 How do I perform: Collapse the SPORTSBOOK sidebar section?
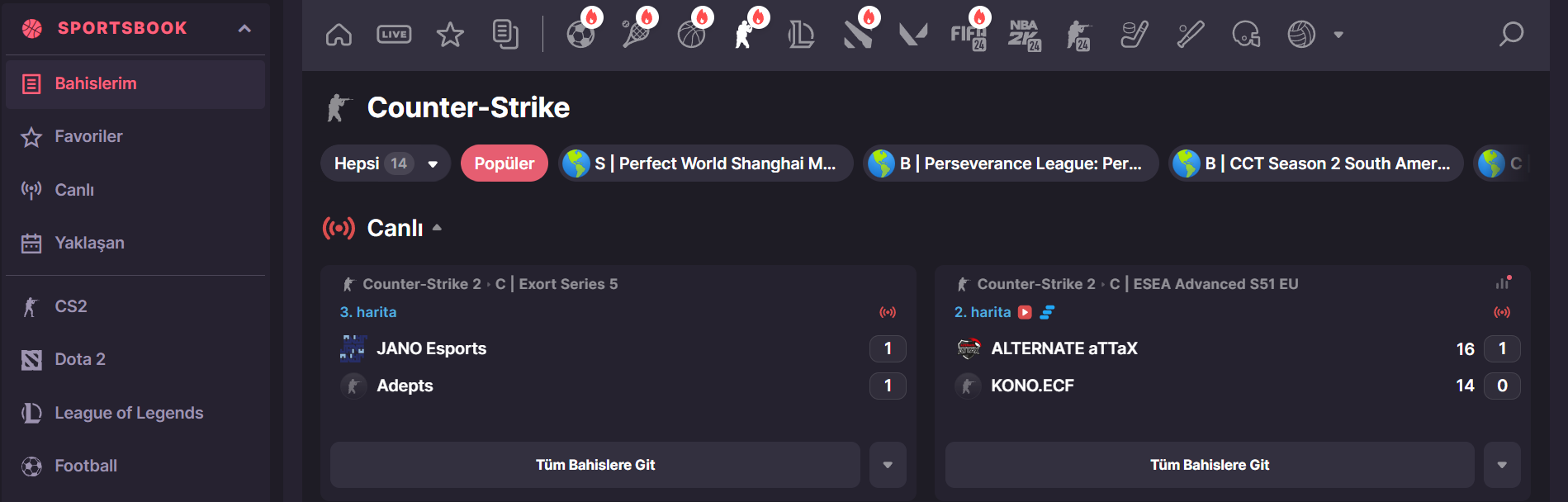tap(244, 28)
